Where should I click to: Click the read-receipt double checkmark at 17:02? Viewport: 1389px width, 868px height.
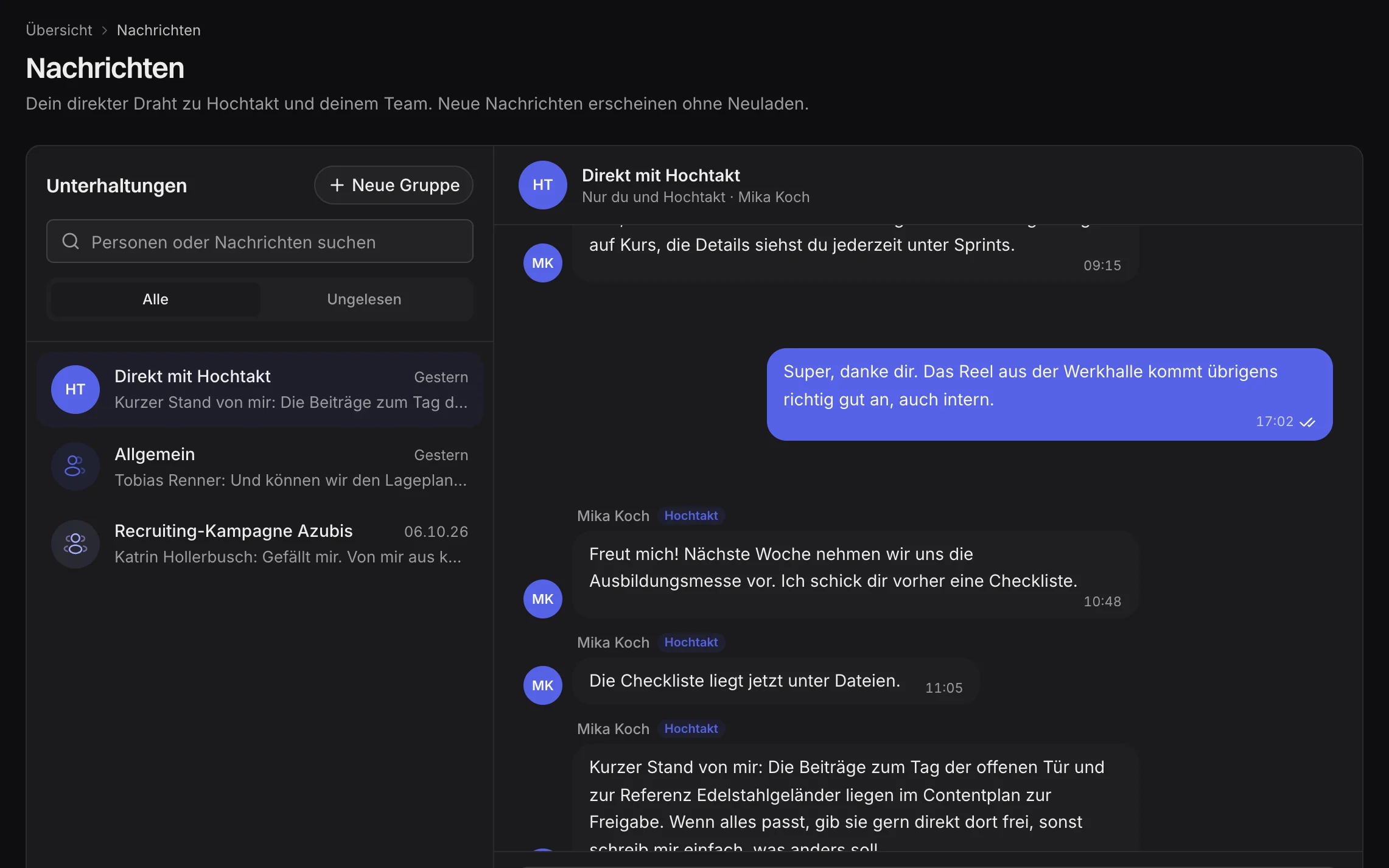tap(1307, 422)
